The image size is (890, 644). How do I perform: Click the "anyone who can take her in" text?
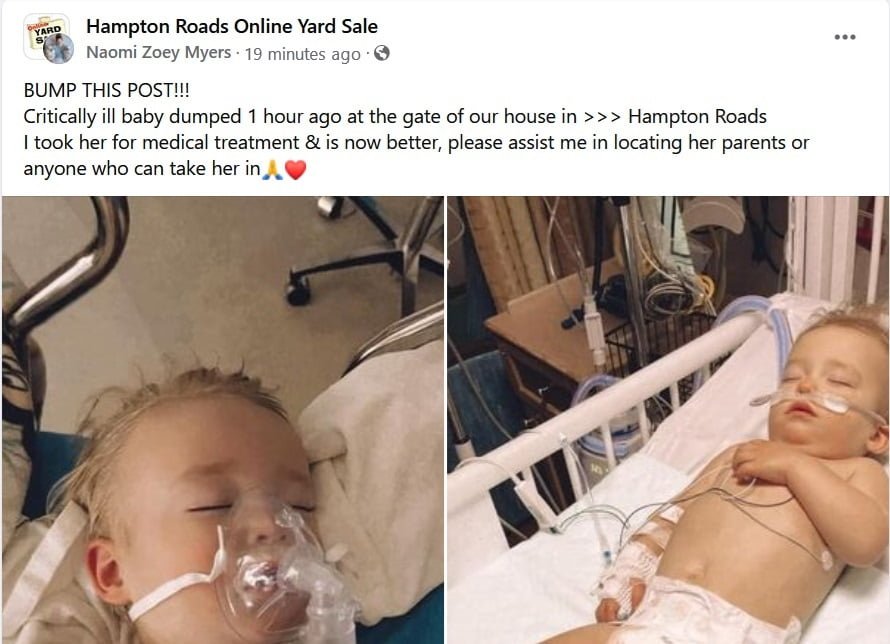click(141, 169)
